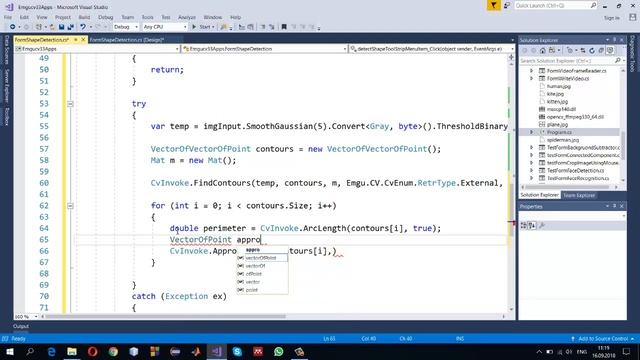Open File Explorer from taskbar

(72, 351)
